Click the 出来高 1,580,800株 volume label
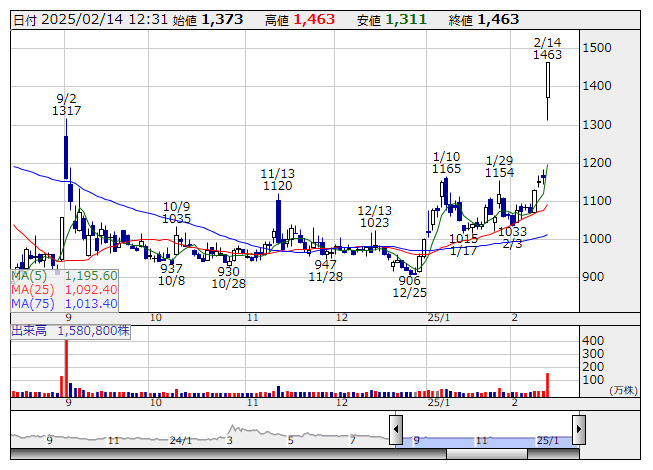 (x=70, y=331)
